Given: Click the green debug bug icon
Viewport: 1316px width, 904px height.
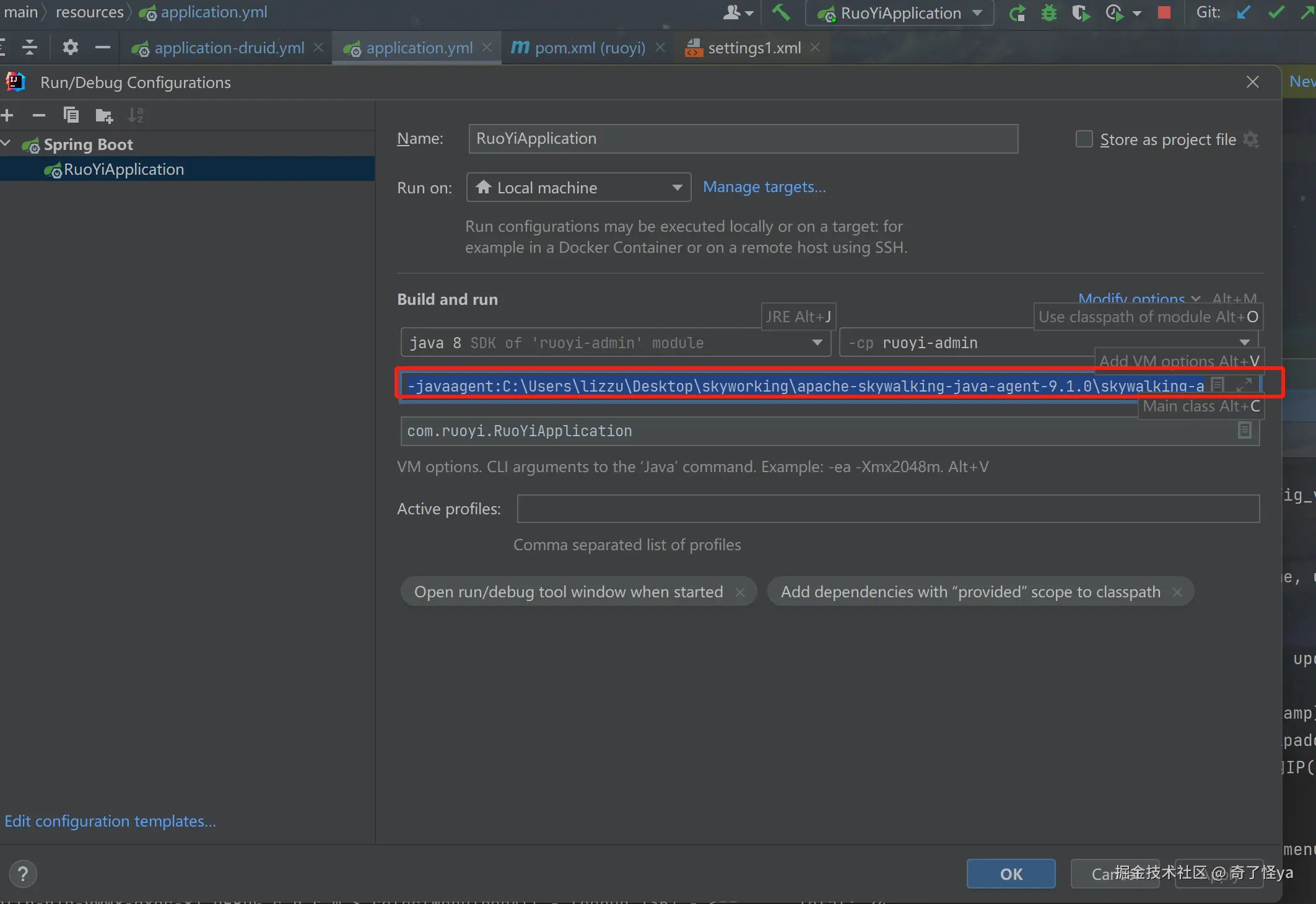Looking at the screenshot, I should tap(1048, 13).
